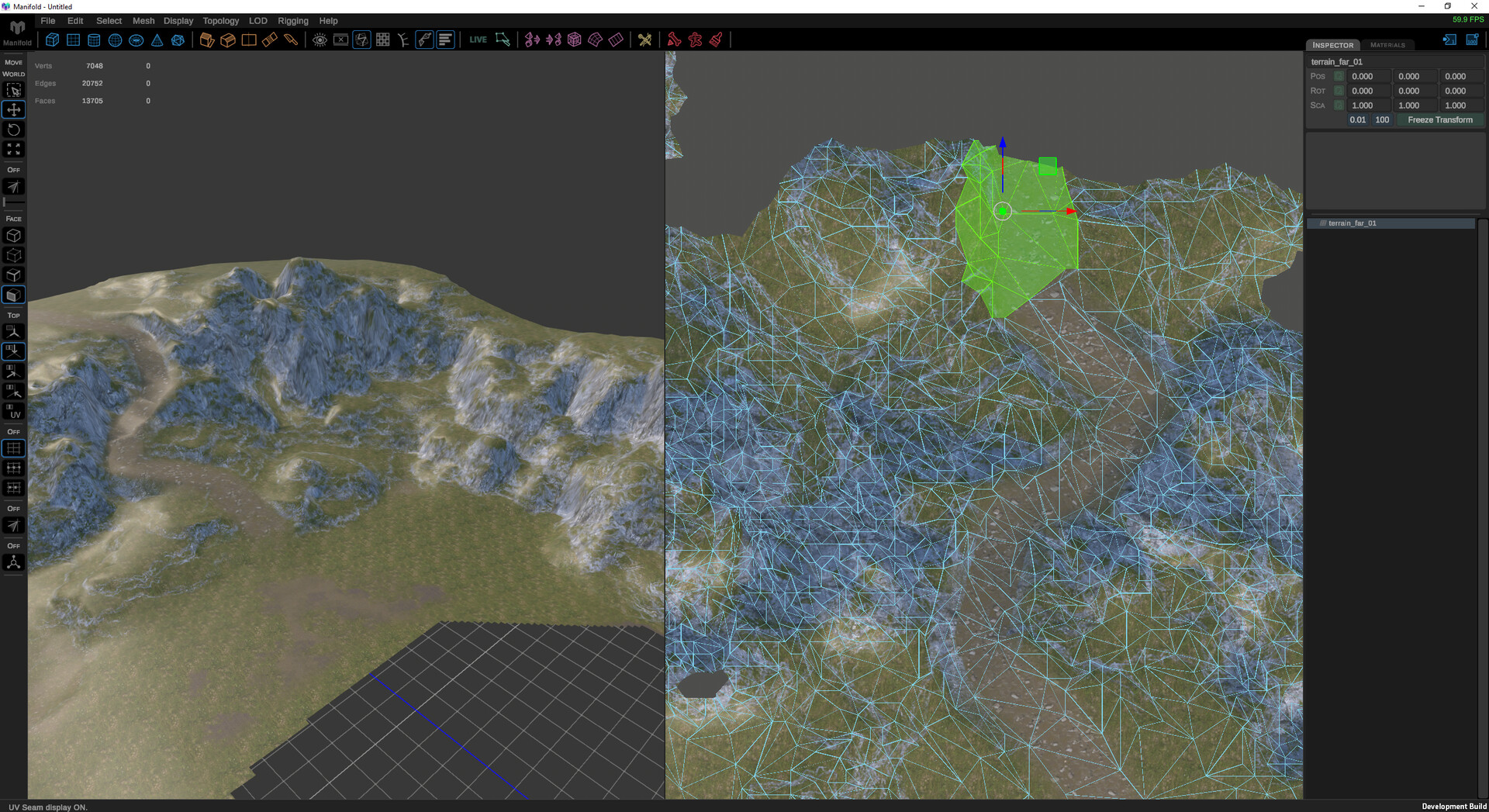The image size is (1489, 812).
Task: Click the Freeze Transform button
Action: pos(1440,119)
